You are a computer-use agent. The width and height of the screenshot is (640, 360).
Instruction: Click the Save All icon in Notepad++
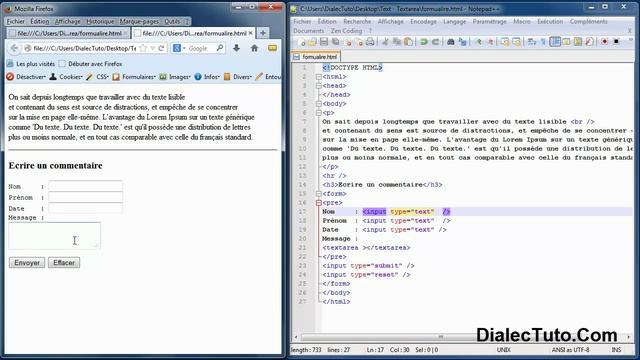[x=335, y=42]
